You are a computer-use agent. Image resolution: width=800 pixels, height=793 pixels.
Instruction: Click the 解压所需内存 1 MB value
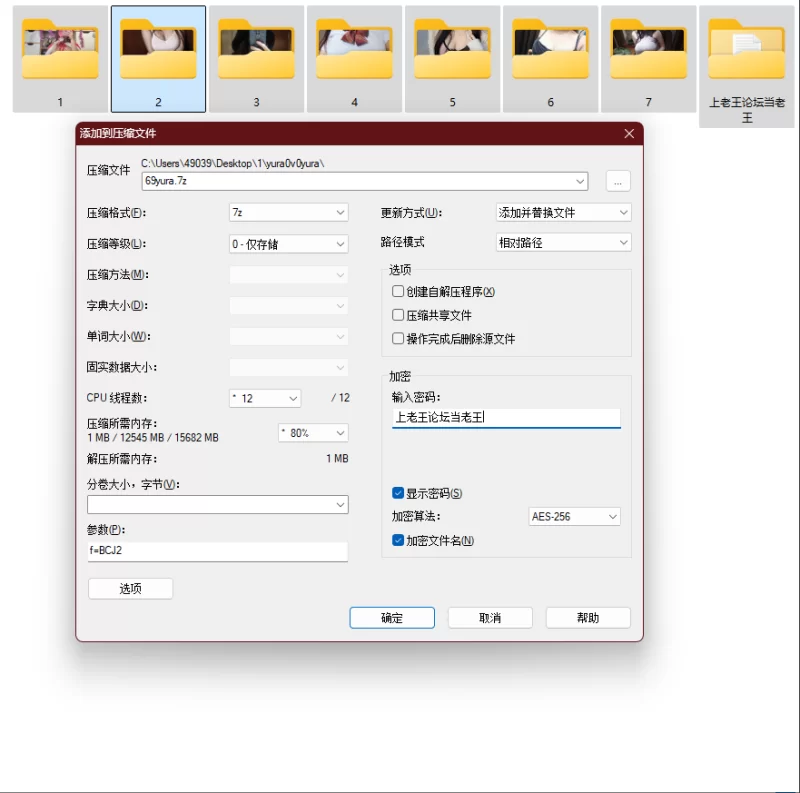337,459
